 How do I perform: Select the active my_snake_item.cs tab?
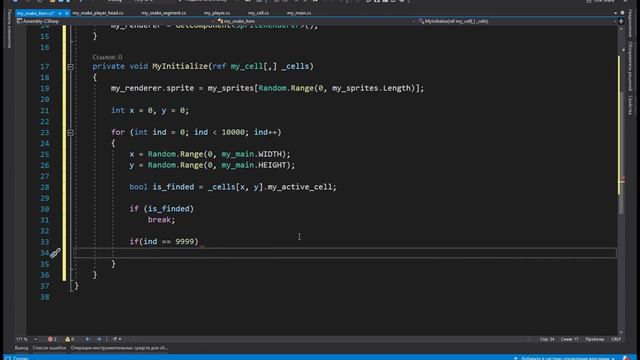pos(36,13)
